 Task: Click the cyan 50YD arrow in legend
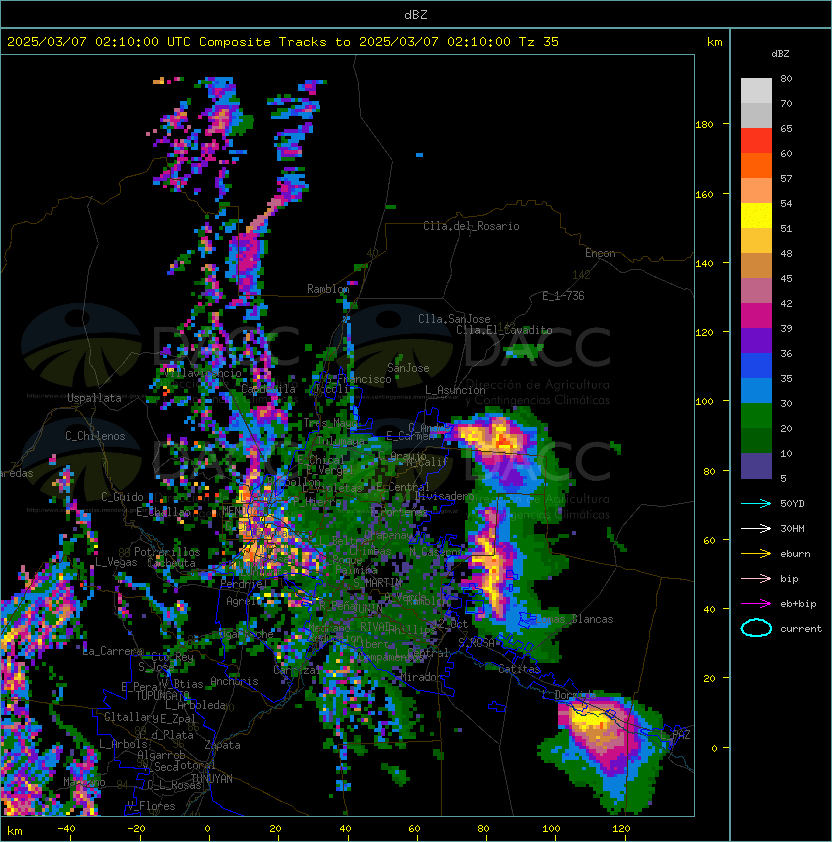[756, 504]
